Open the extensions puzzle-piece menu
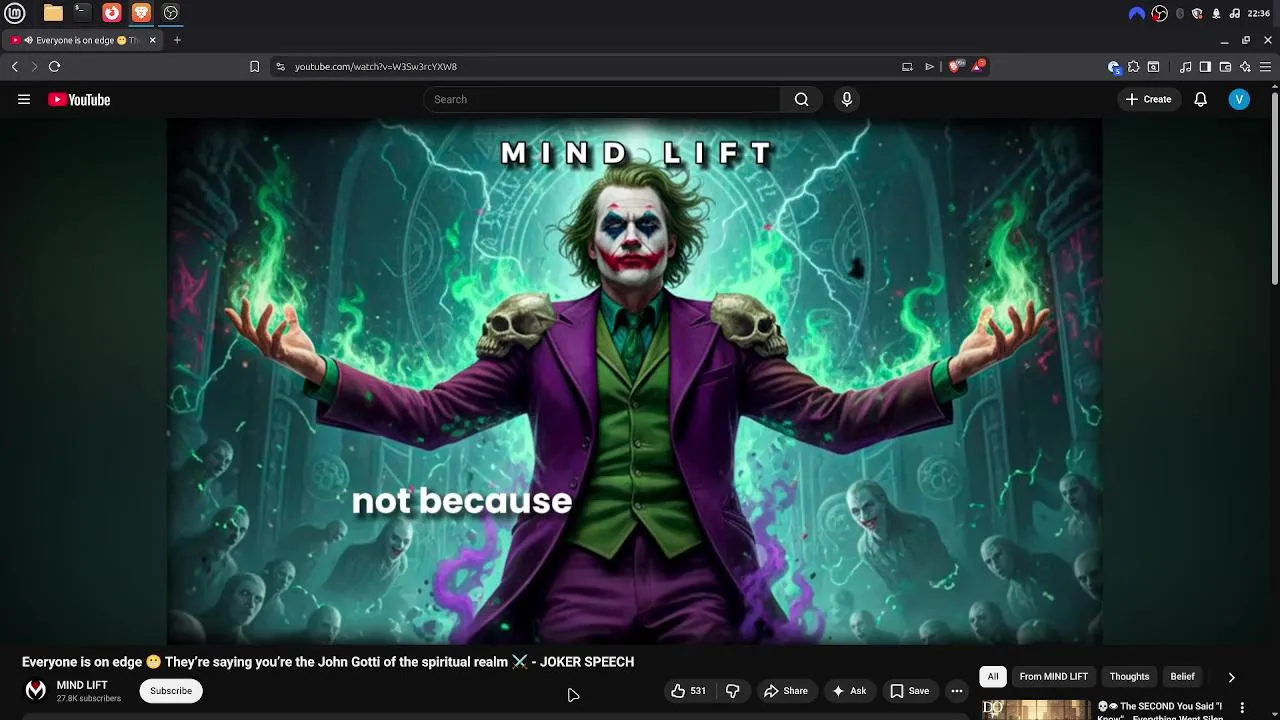This screenshot has width=1280, height=720. click(1133, 67)
